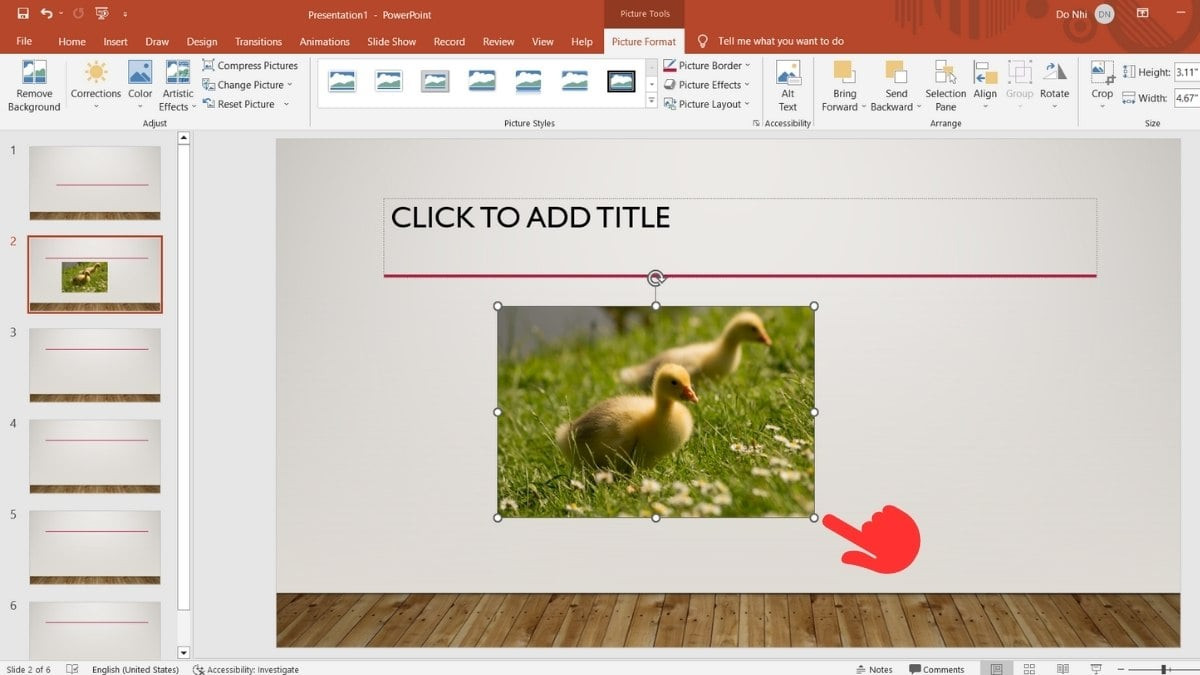Open the Animations tab
Image resolution: width=1200 pixels, height=675 pixels.
[324, 41]
